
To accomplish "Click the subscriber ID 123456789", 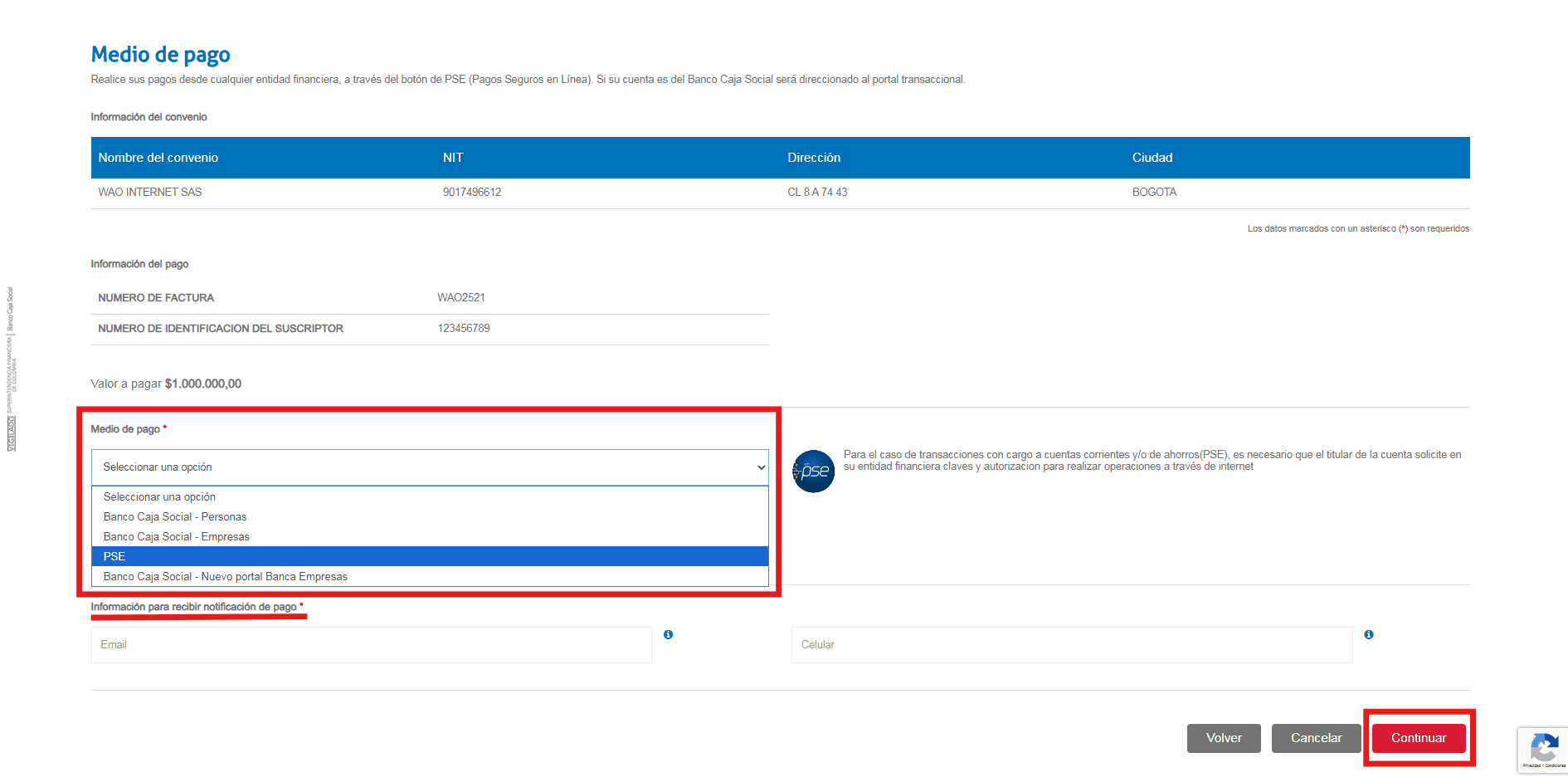I will pos(464,328).
